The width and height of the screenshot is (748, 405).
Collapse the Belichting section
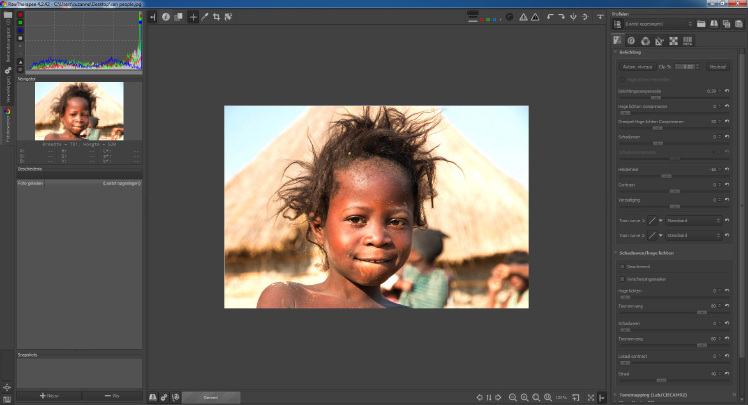pyautogui.click(x=615, y=52)
